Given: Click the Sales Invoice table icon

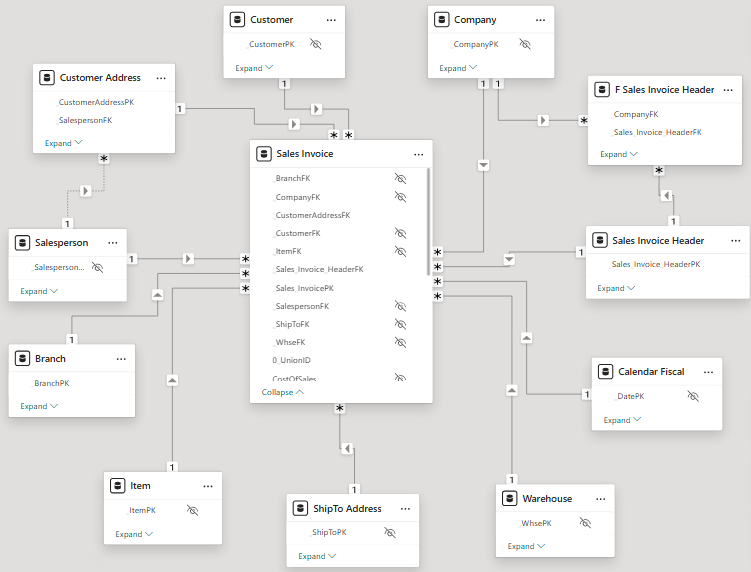Looking at the screenshot, I should click(x=265, y=154).
